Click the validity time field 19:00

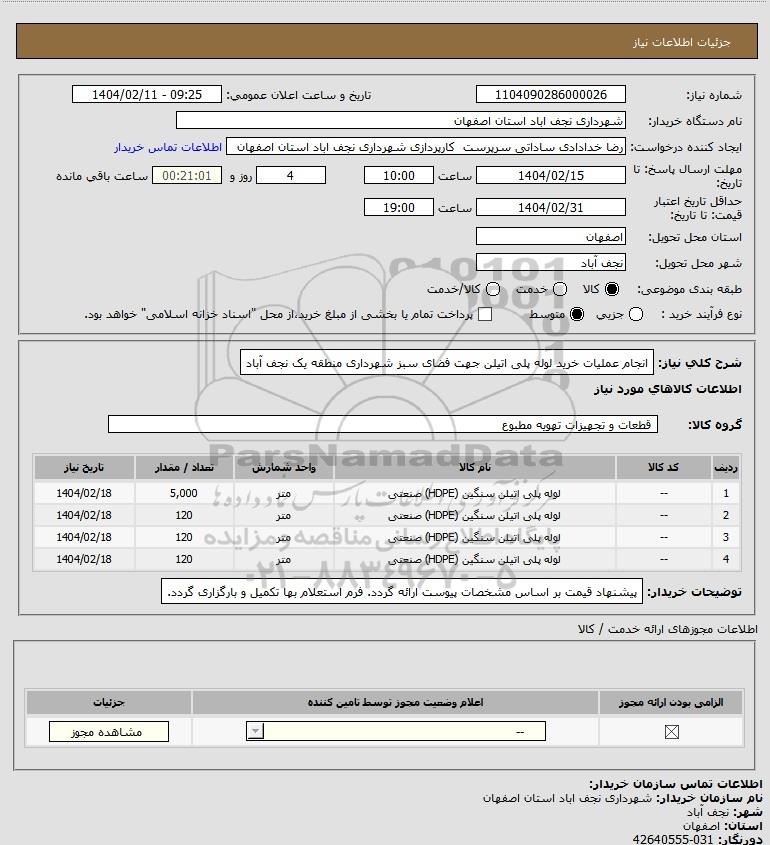(399, 207)
